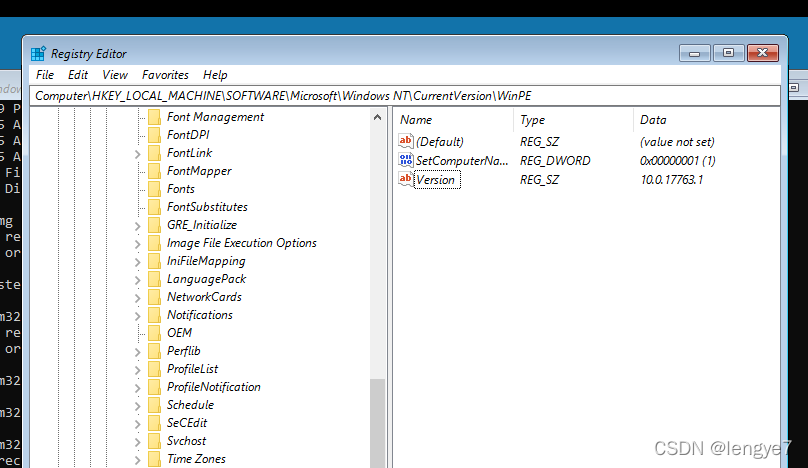Image resolution: width=808 pixels, height=468 pixels.
Task: Expand the Image File Execution Options key
Action: pyautogui.click(x=138, y=244)
